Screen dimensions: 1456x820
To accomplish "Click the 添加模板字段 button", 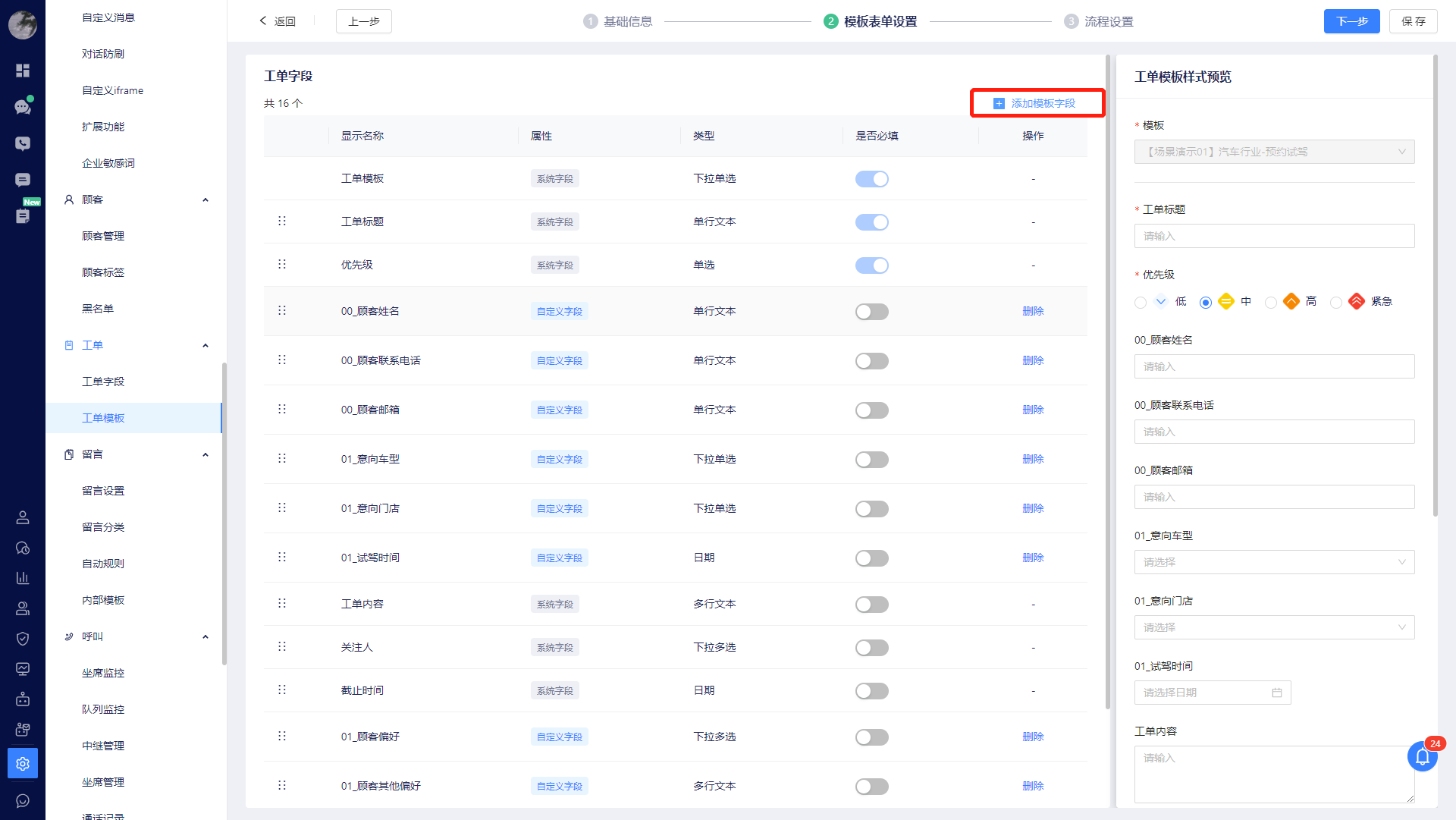I will tap(1035, 103).
